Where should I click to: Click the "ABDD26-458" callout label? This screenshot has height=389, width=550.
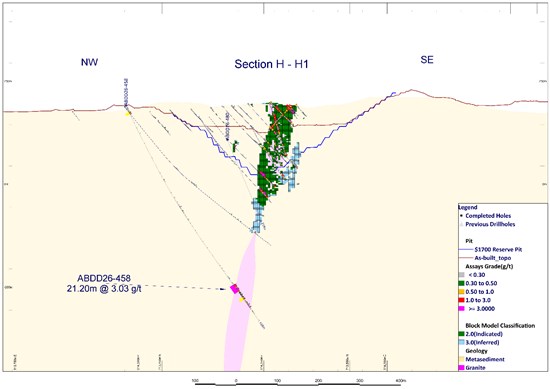[x=104, y=279]
